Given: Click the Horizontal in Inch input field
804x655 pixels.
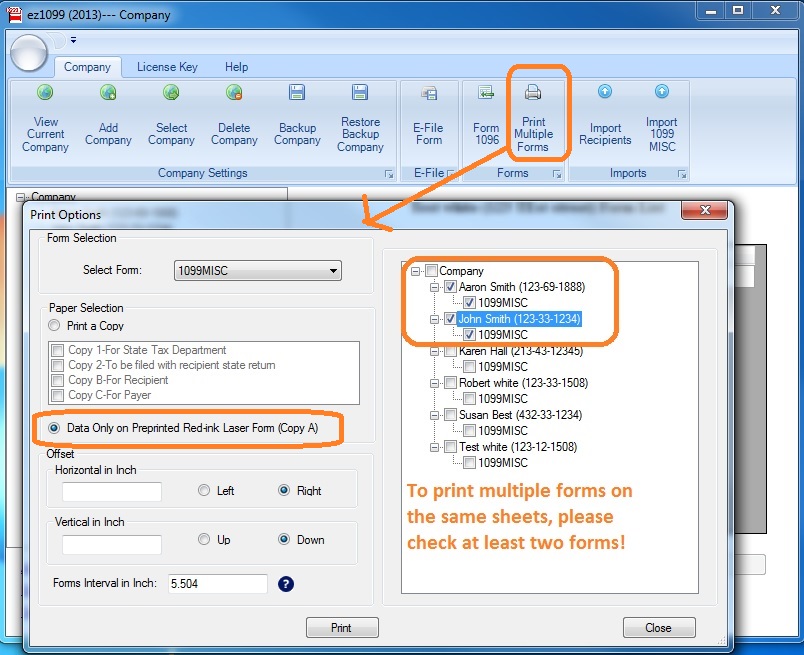Looking at the screenshot, I should coord(112,491).
